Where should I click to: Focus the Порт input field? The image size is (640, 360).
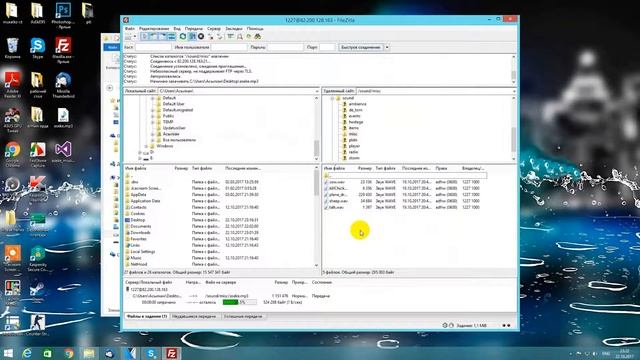coord(327,47)
